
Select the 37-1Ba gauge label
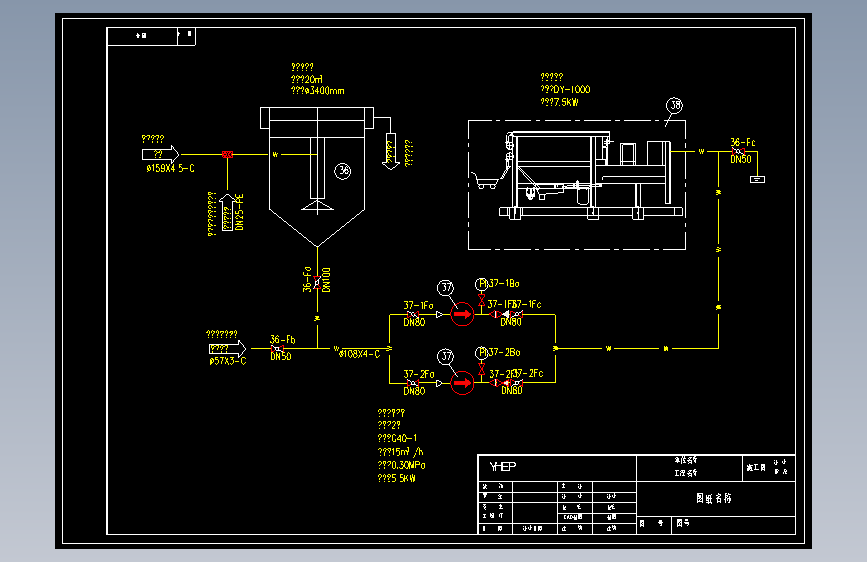click(x=504, y=283)
